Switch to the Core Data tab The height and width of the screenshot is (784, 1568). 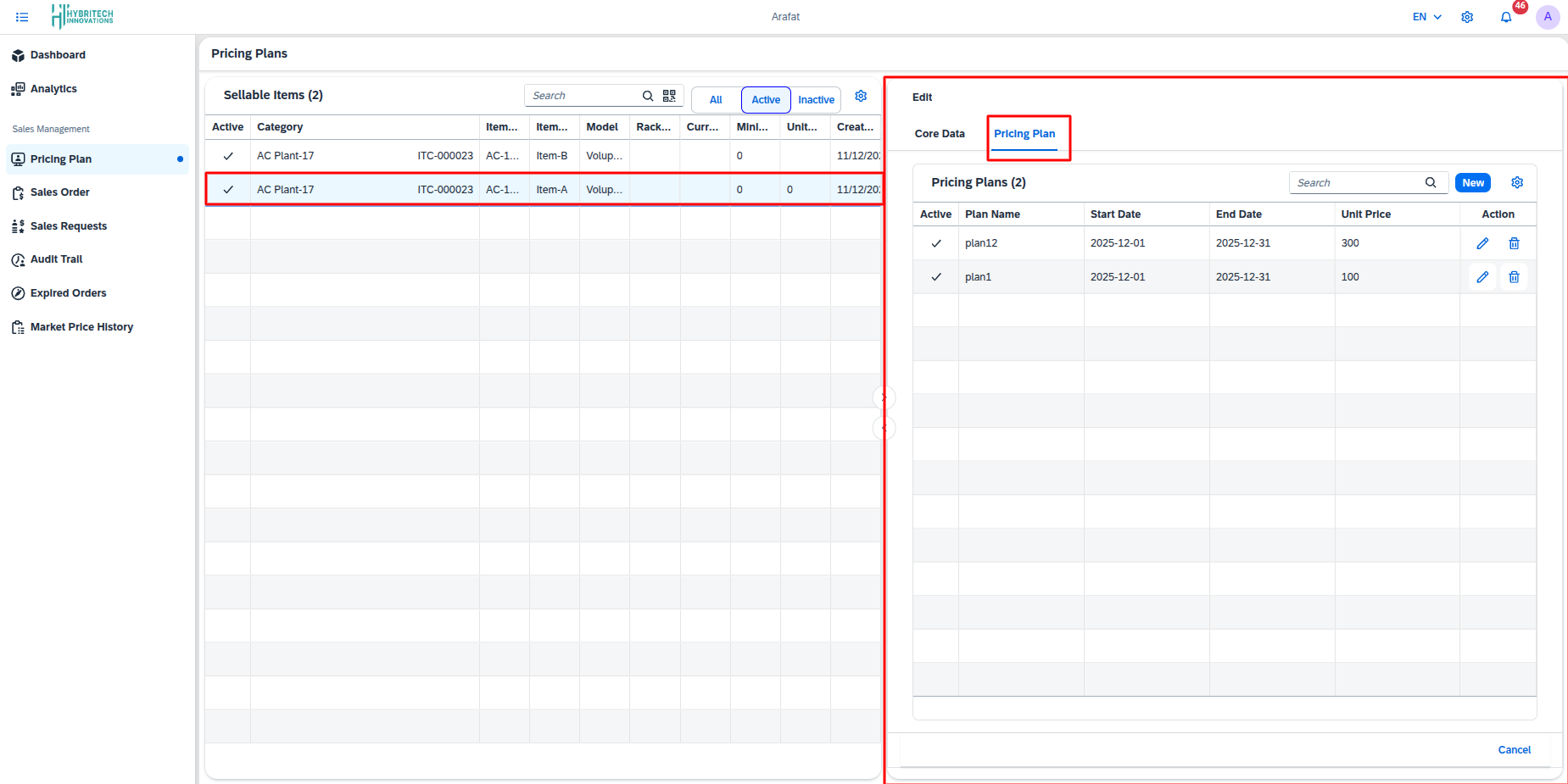(x=939, y=133)
